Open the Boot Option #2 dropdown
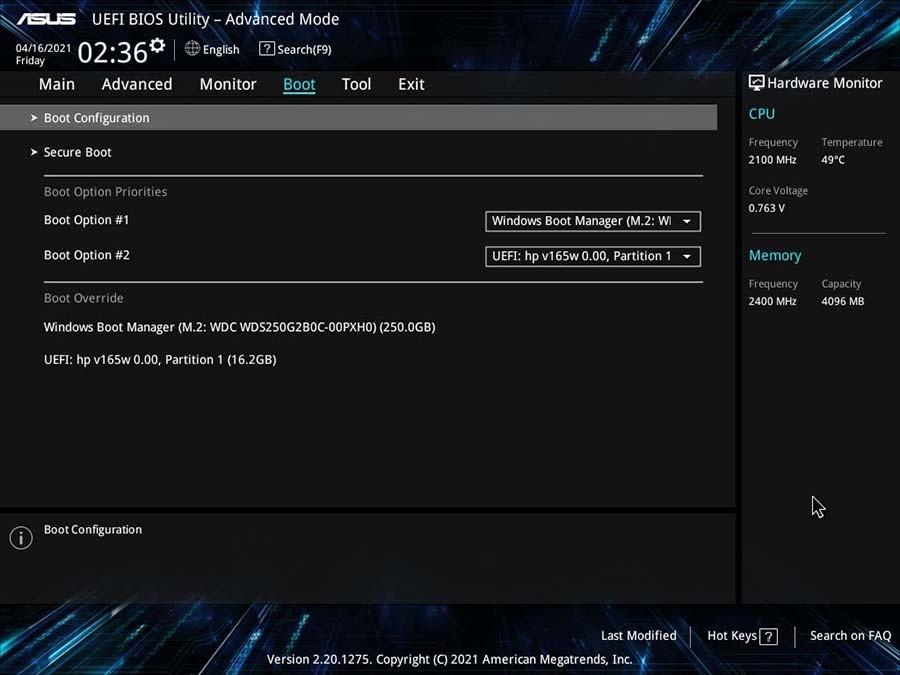Image resolution: width=900 pixels, height=675 pixels. pos(593,256)
